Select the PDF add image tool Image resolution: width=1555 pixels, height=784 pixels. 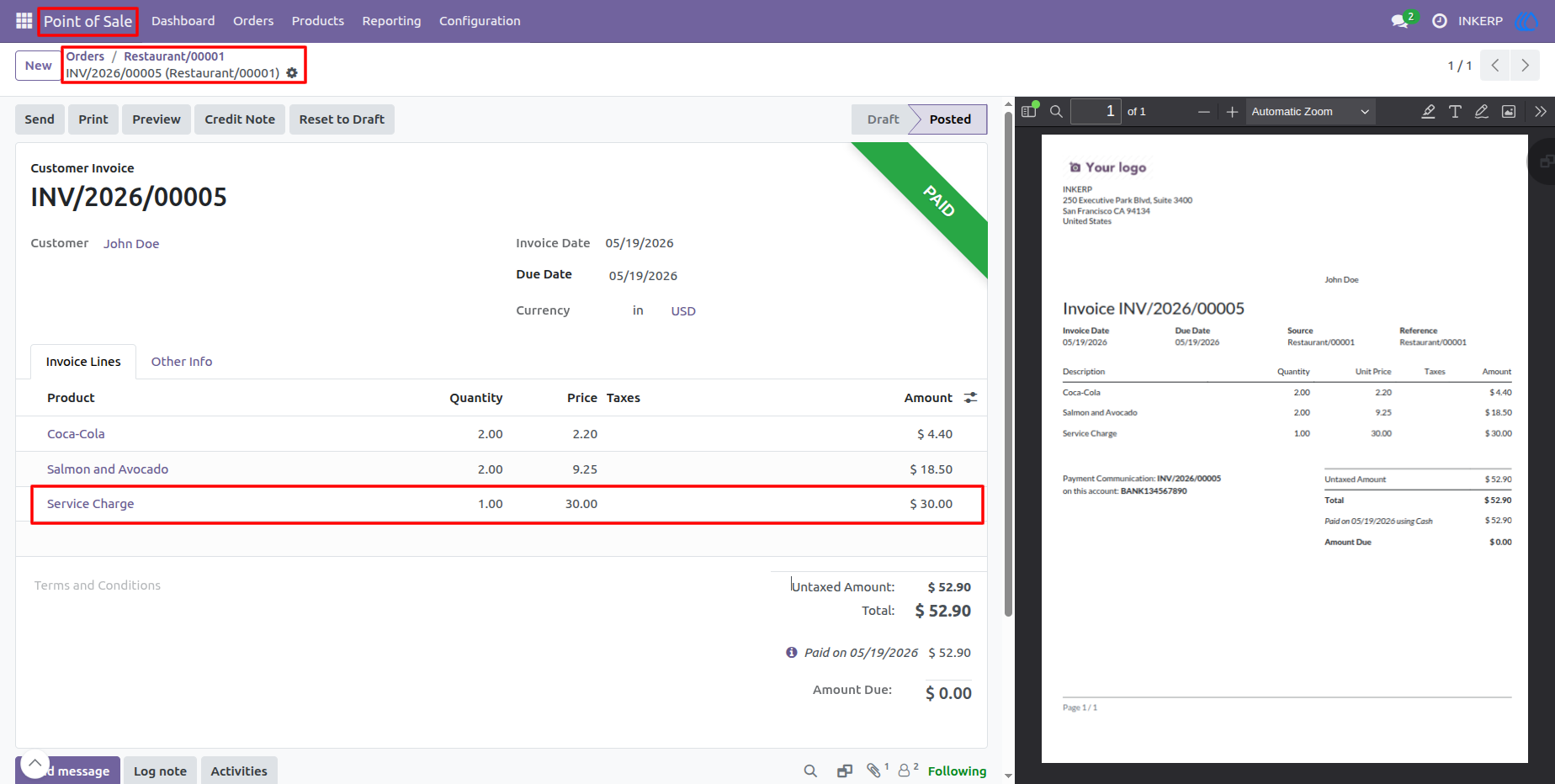coord(1509,111)
